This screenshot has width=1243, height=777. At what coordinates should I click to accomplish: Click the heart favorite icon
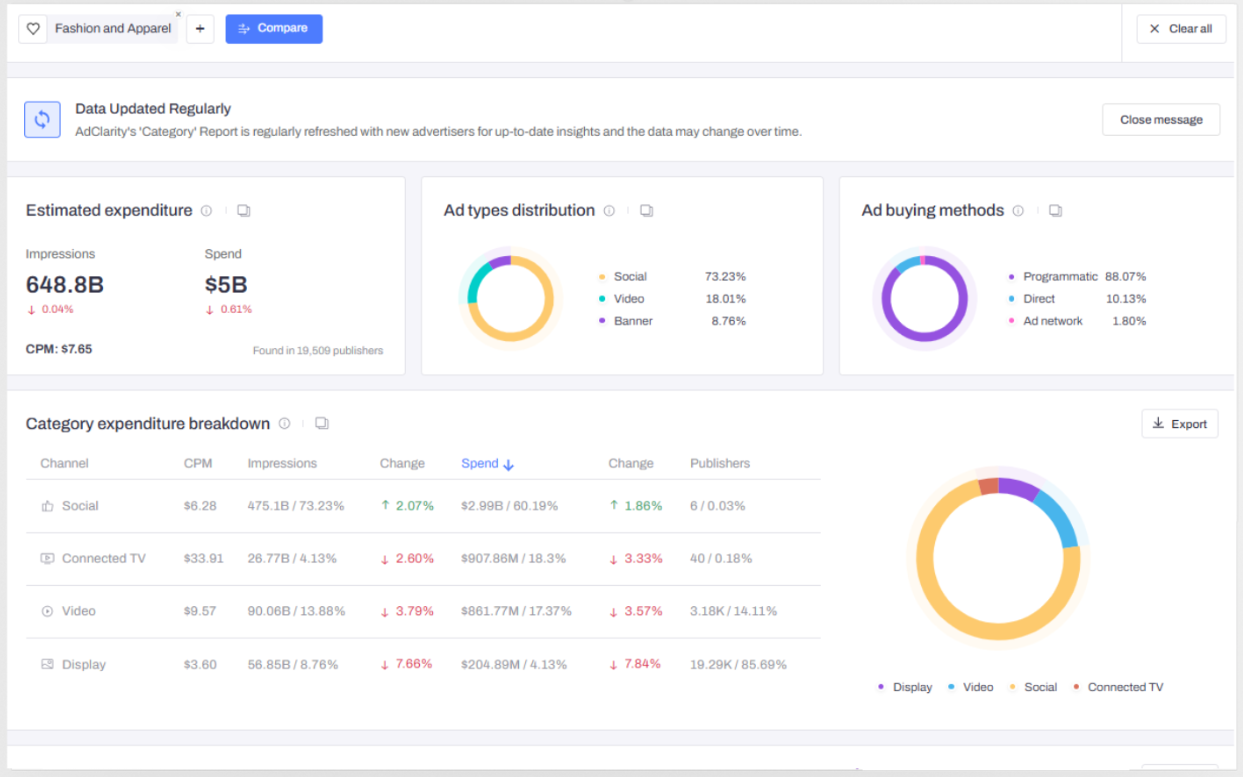click(x=33, y=29)
